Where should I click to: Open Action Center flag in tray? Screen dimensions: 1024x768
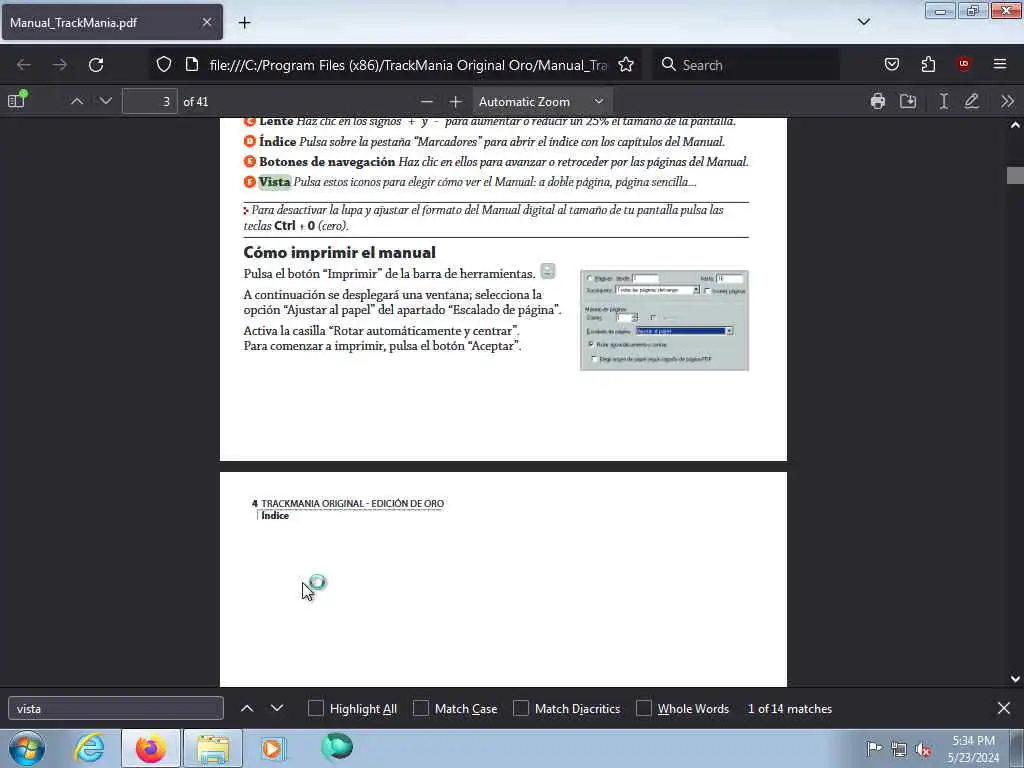pyautogui.click(x=874, y=748)
